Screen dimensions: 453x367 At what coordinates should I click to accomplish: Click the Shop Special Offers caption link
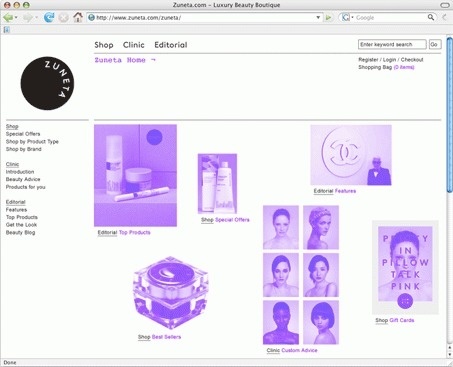(225, 220)
